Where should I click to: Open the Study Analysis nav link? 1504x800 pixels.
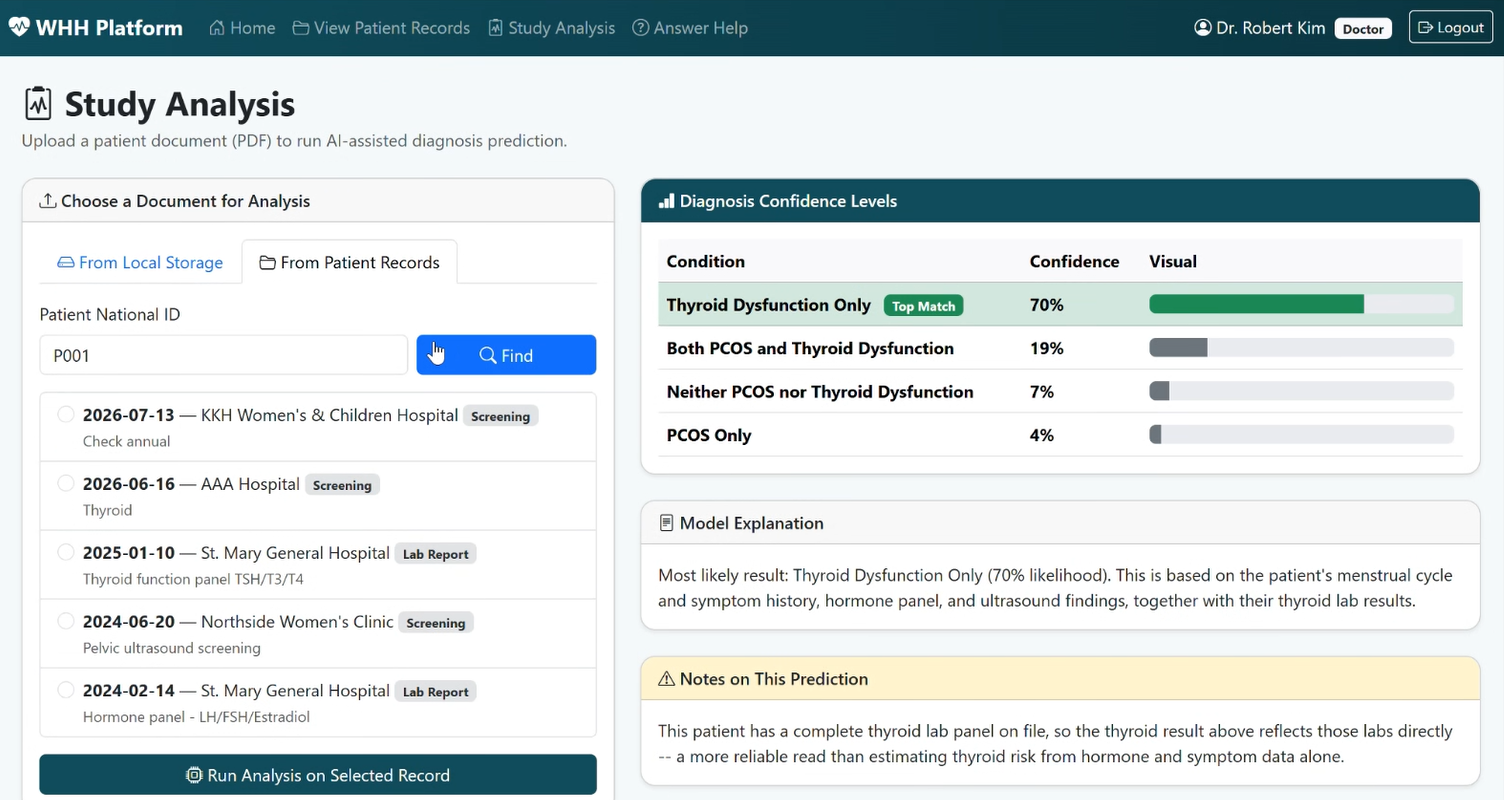click(552, 28)
